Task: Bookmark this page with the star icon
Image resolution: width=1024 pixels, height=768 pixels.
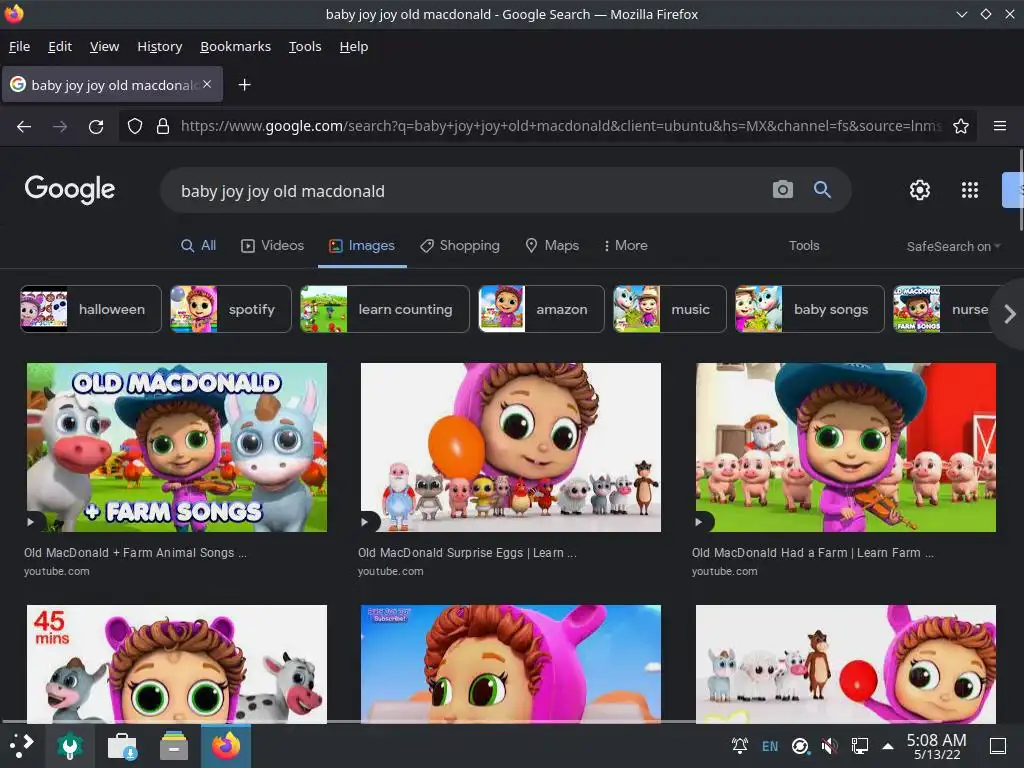Action: pyautogui.click(x=961, y=126)
